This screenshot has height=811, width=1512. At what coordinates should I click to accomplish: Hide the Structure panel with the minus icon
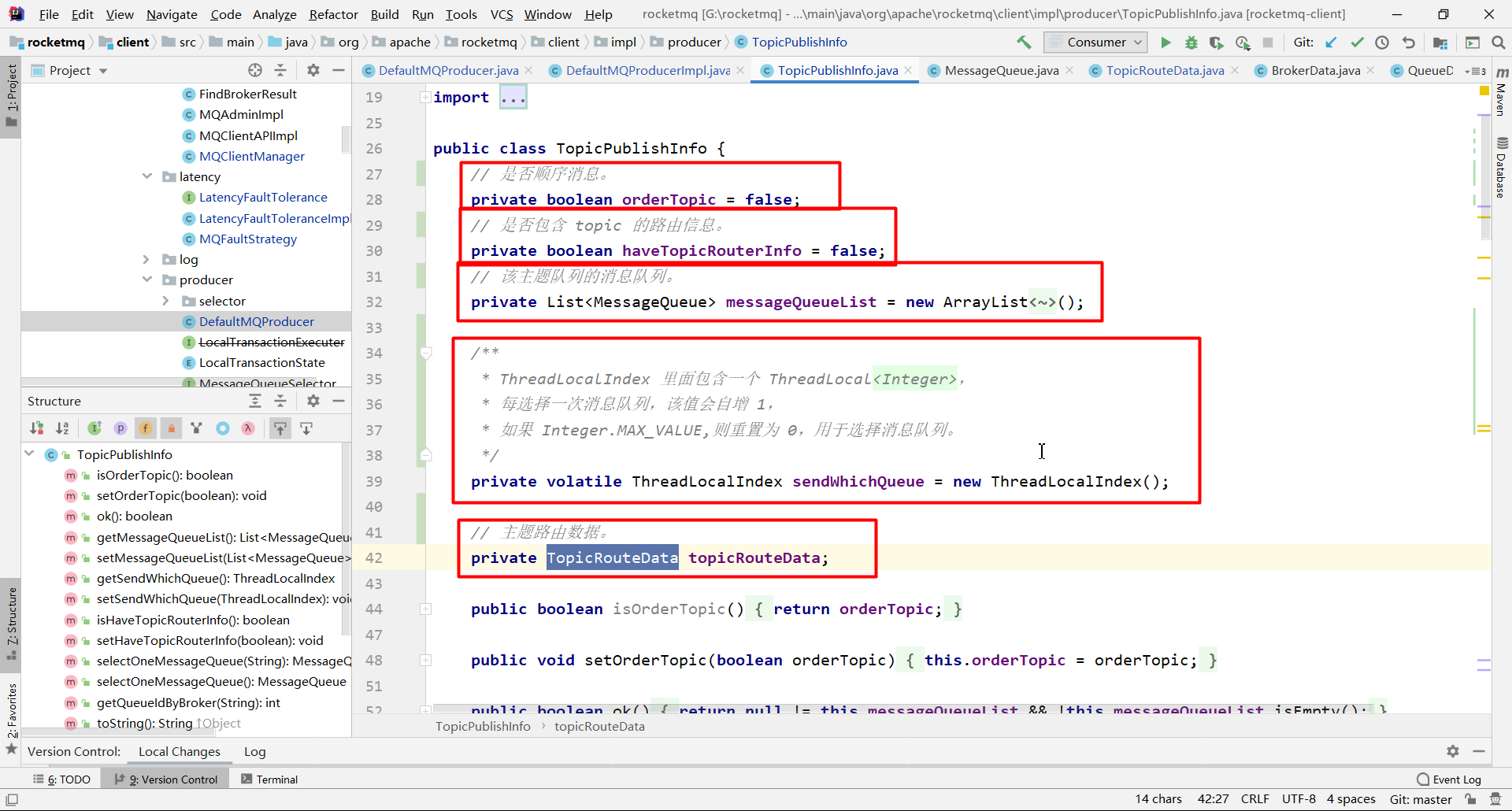click(x=339, y=401)
